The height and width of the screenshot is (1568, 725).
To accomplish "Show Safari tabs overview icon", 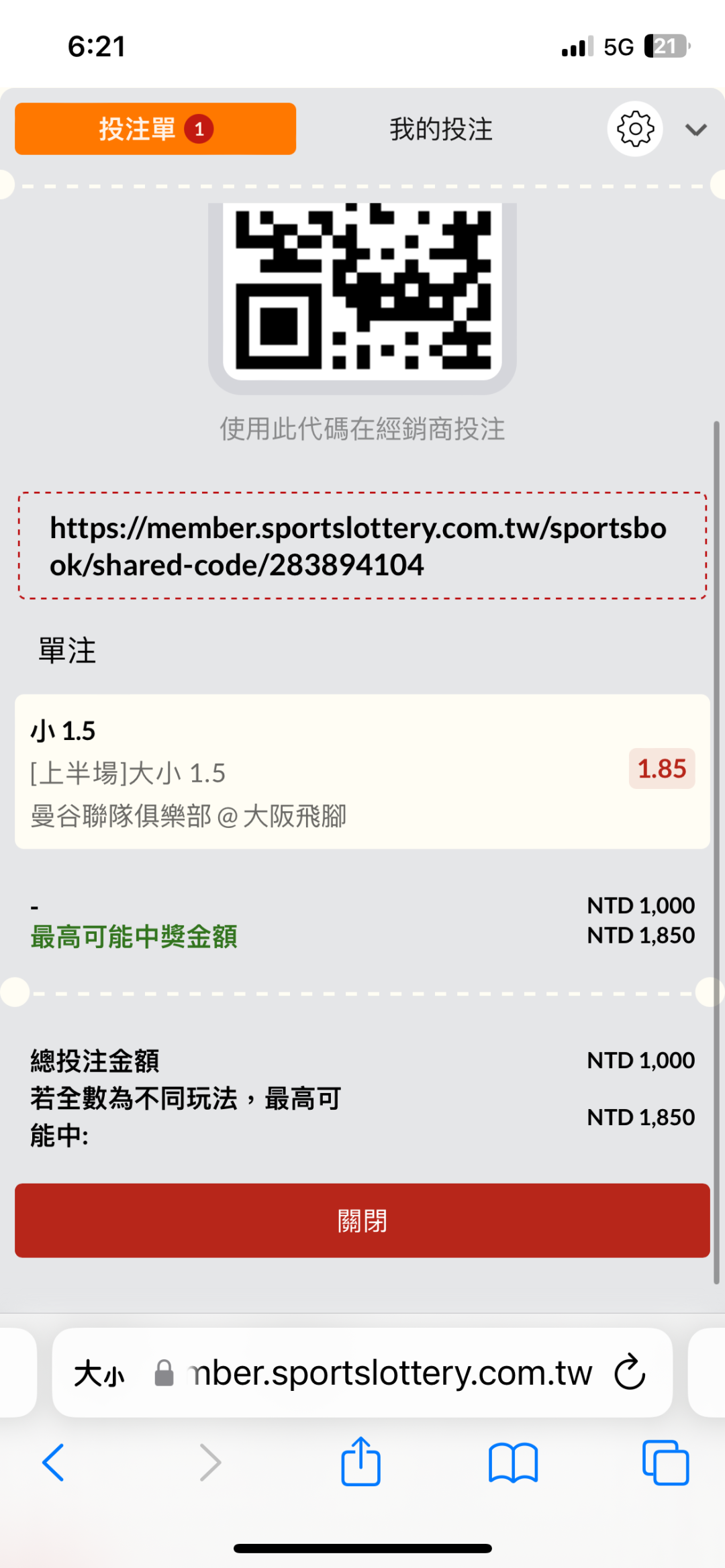I will (665, 1462).
